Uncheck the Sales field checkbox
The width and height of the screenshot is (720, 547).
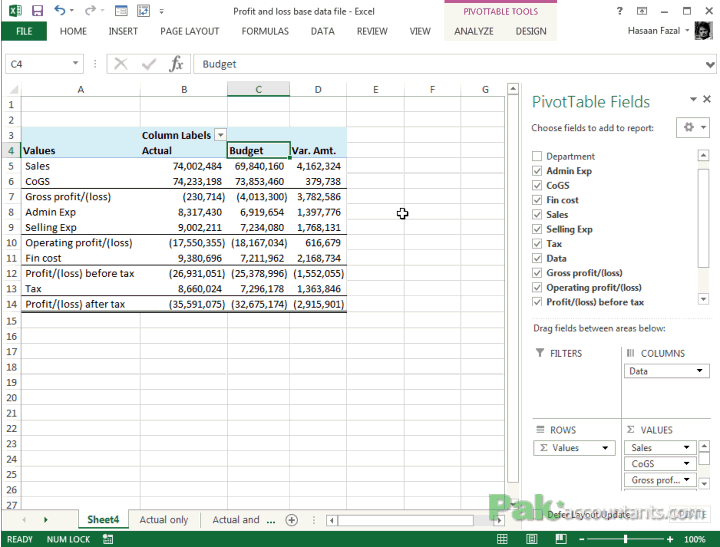click(537, 214)
